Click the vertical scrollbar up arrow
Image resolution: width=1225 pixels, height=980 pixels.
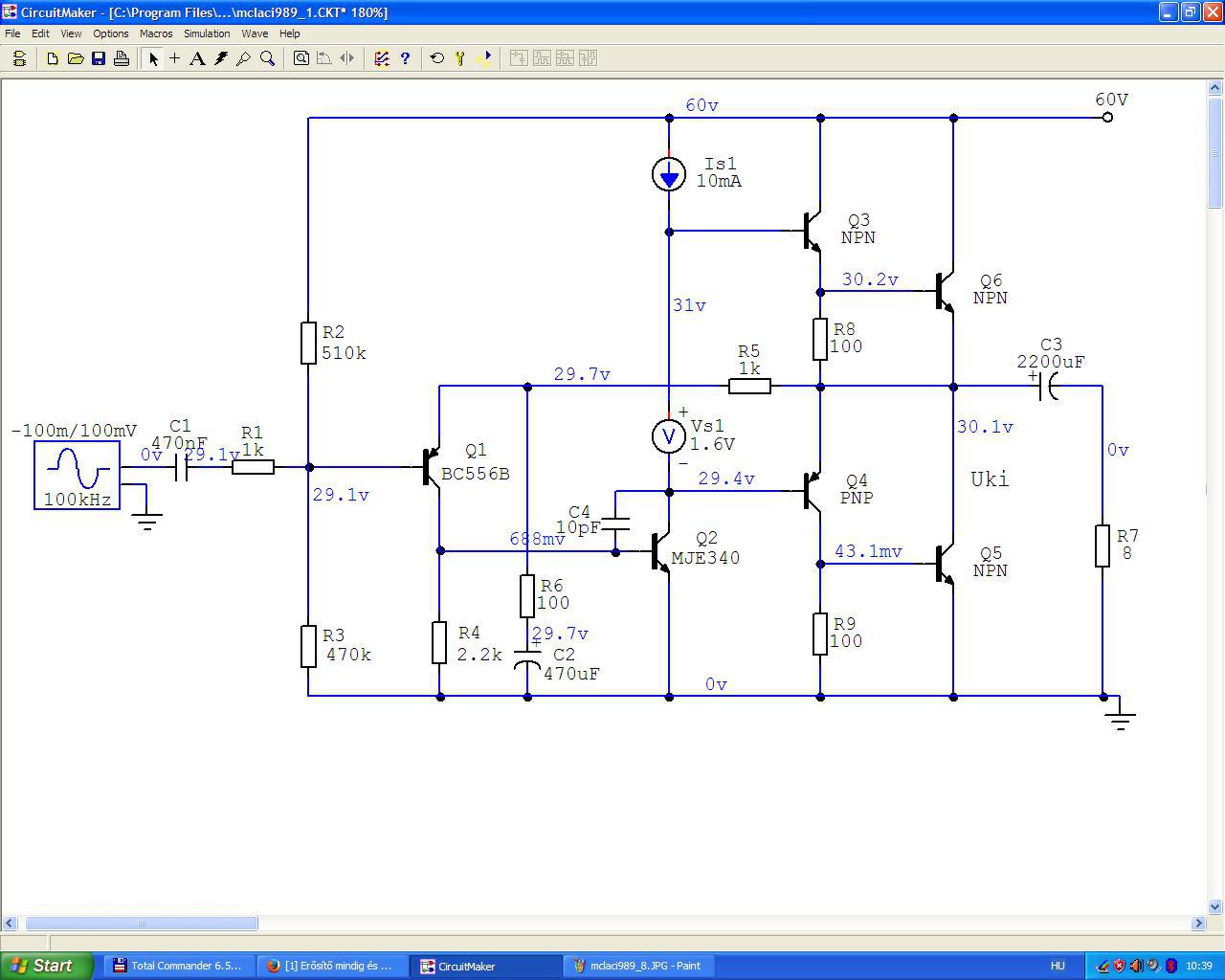click(x=1215, y=87)
